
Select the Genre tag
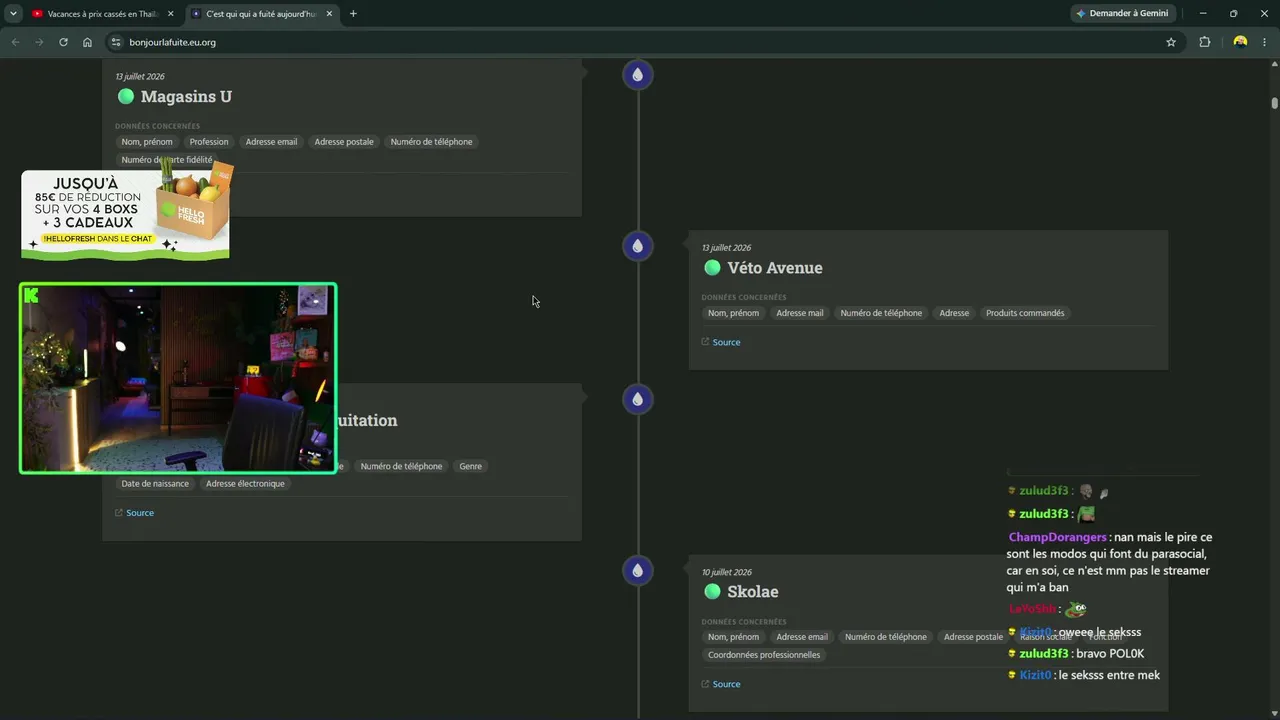tap(470, 466)
